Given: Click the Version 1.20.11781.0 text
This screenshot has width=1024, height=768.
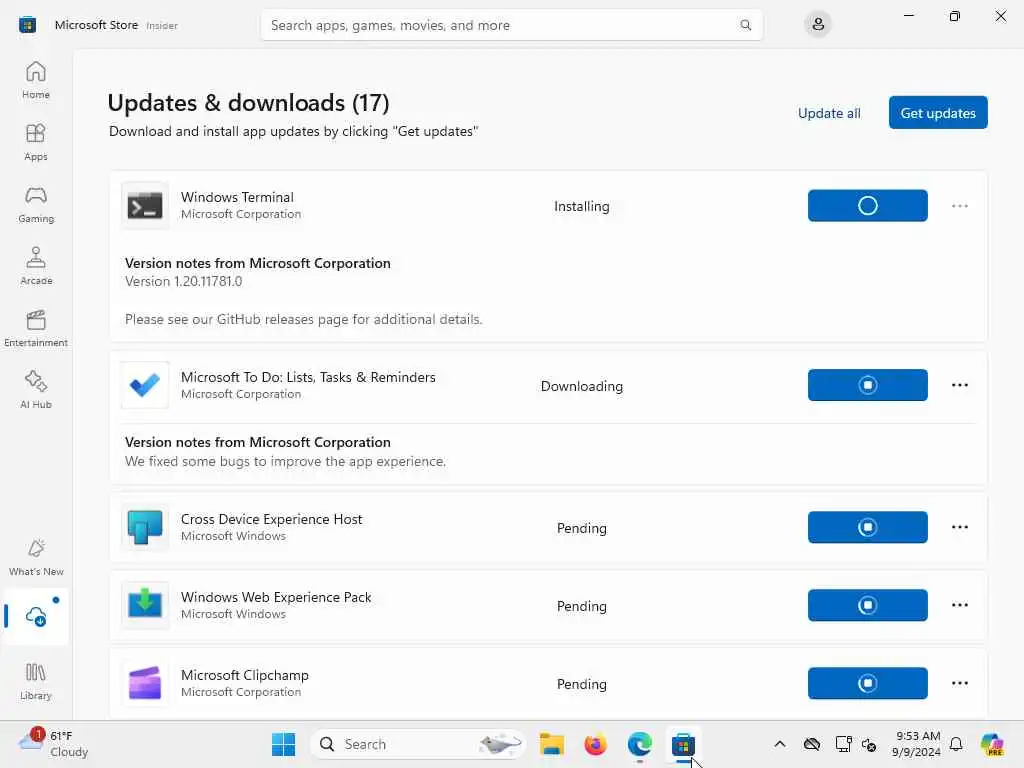Looking at the screenshot, I should [x=184, y=281].
